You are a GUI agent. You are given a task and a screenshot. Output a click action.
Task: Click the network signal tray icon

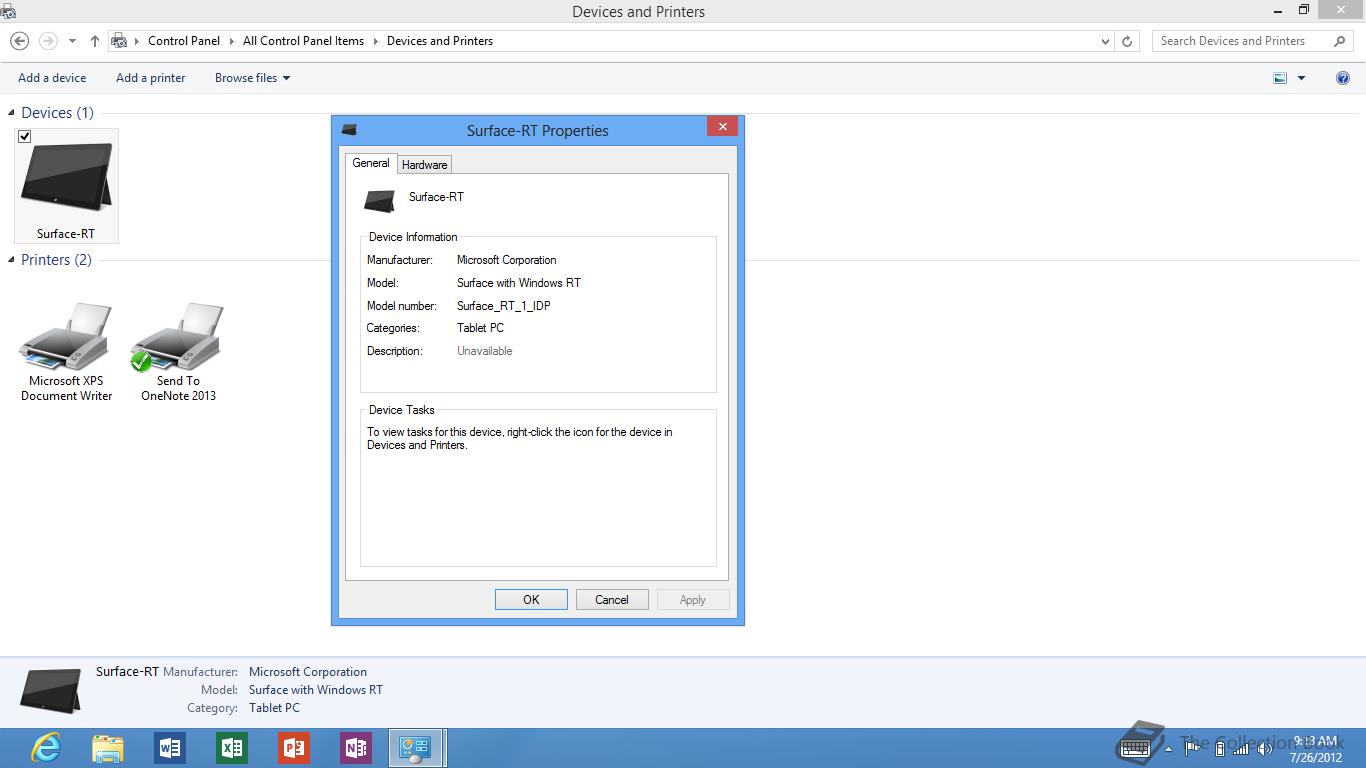click(x=1241, y=748)
